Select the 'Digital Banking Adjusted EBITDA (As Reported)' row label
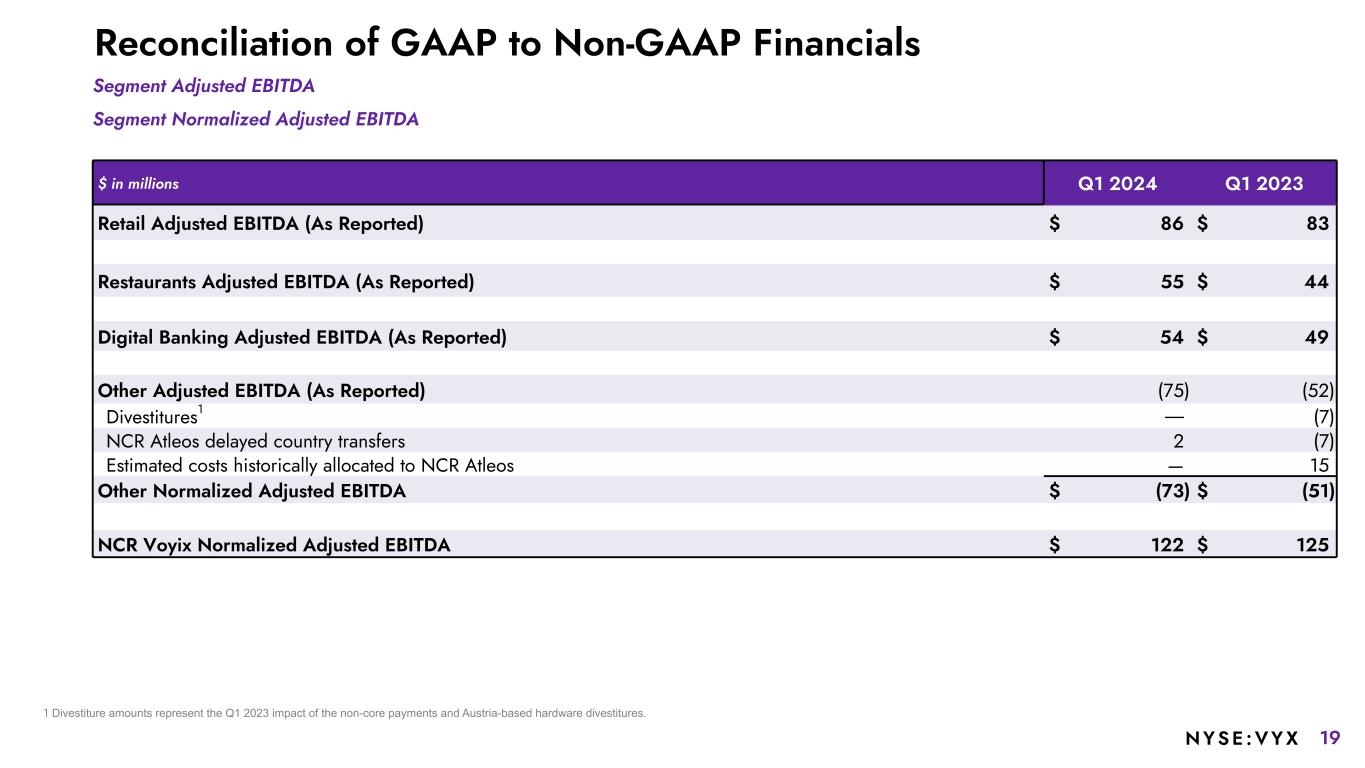 [302, 338]
